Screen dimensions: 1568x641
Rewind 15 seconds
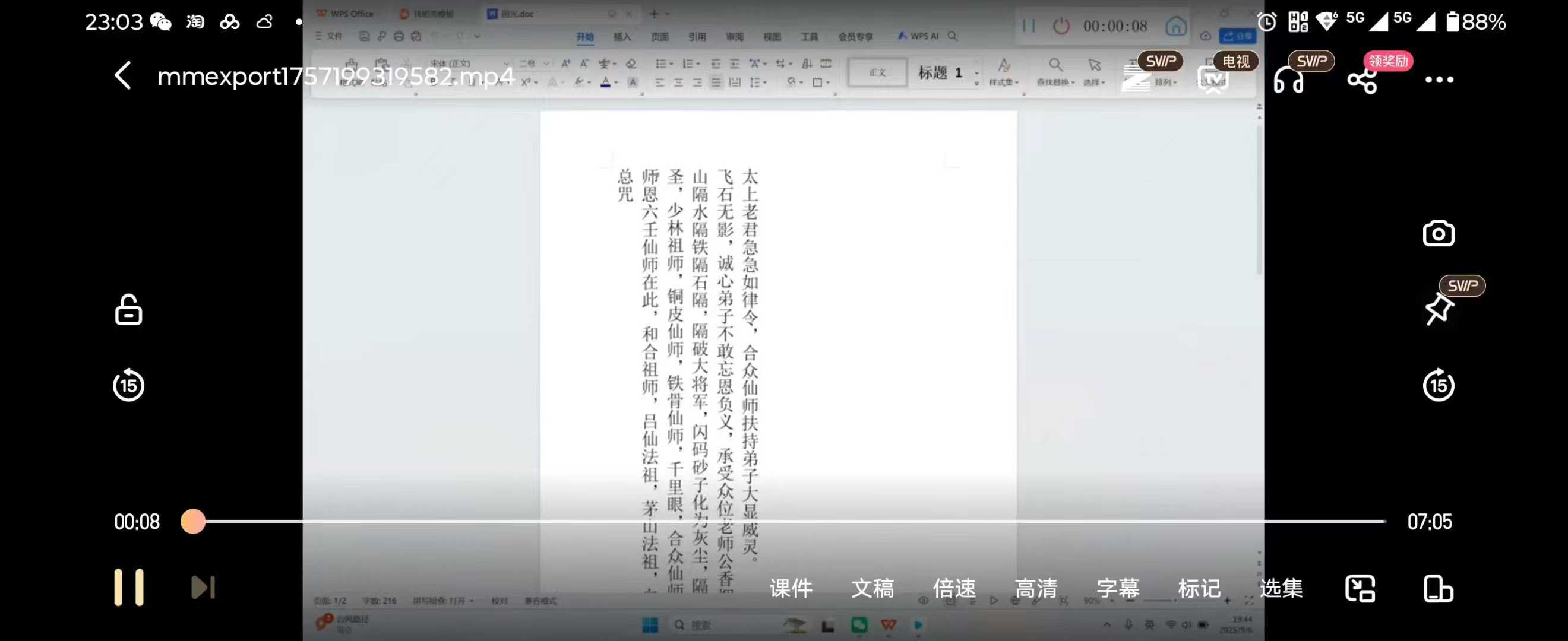128,385
